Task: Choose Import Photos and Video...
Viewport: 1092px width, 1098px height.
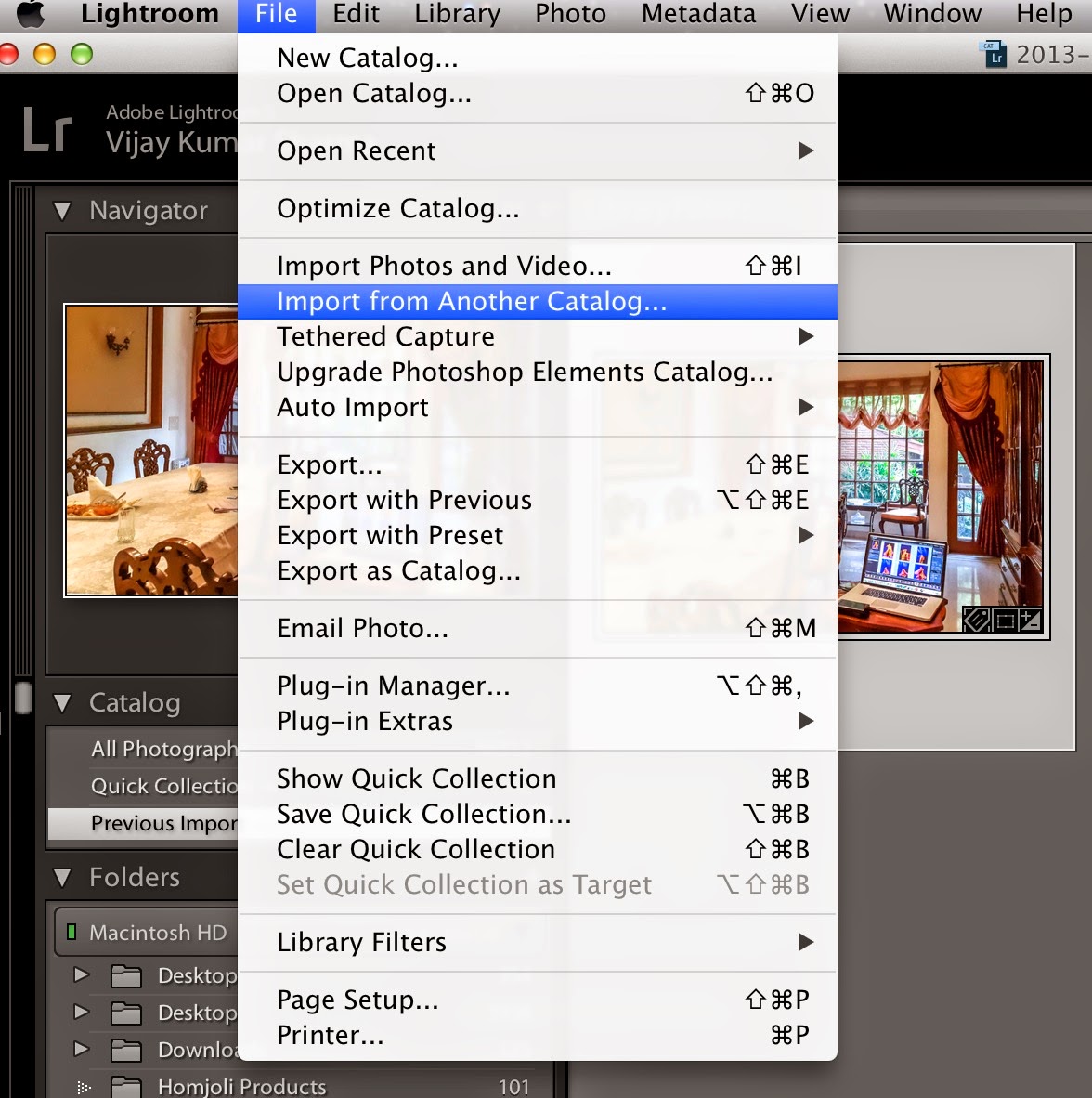Action: [x=538, y=266]
